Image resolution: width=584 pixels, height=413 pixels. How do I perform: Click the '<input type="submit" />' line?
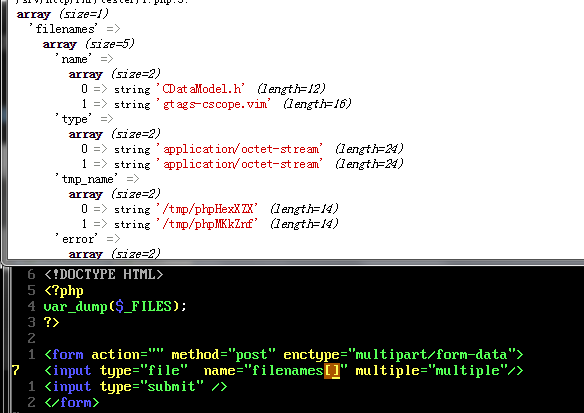pos(136,387)
